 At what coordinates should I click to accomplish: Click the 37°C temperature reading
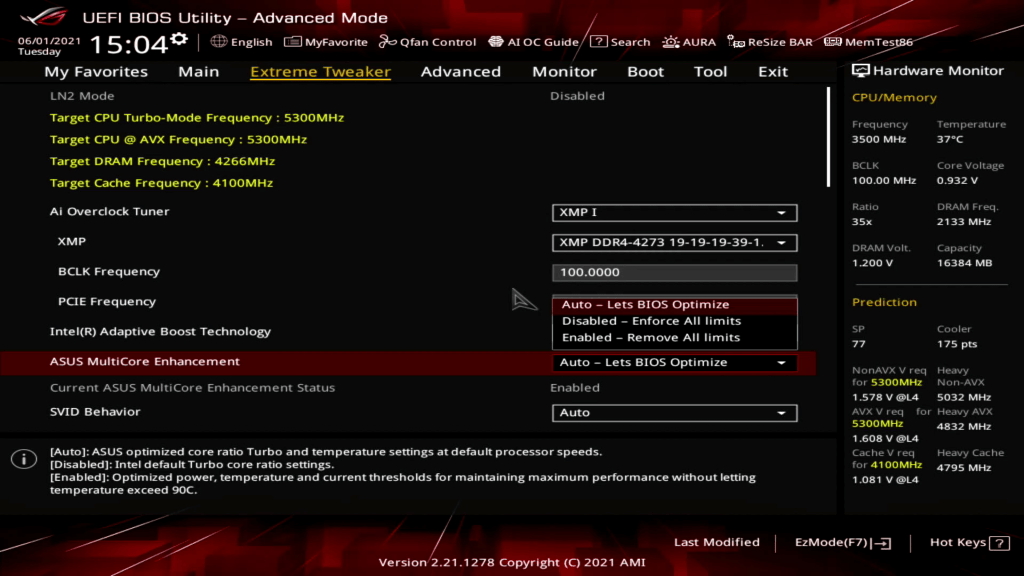[x=950, y=139]
